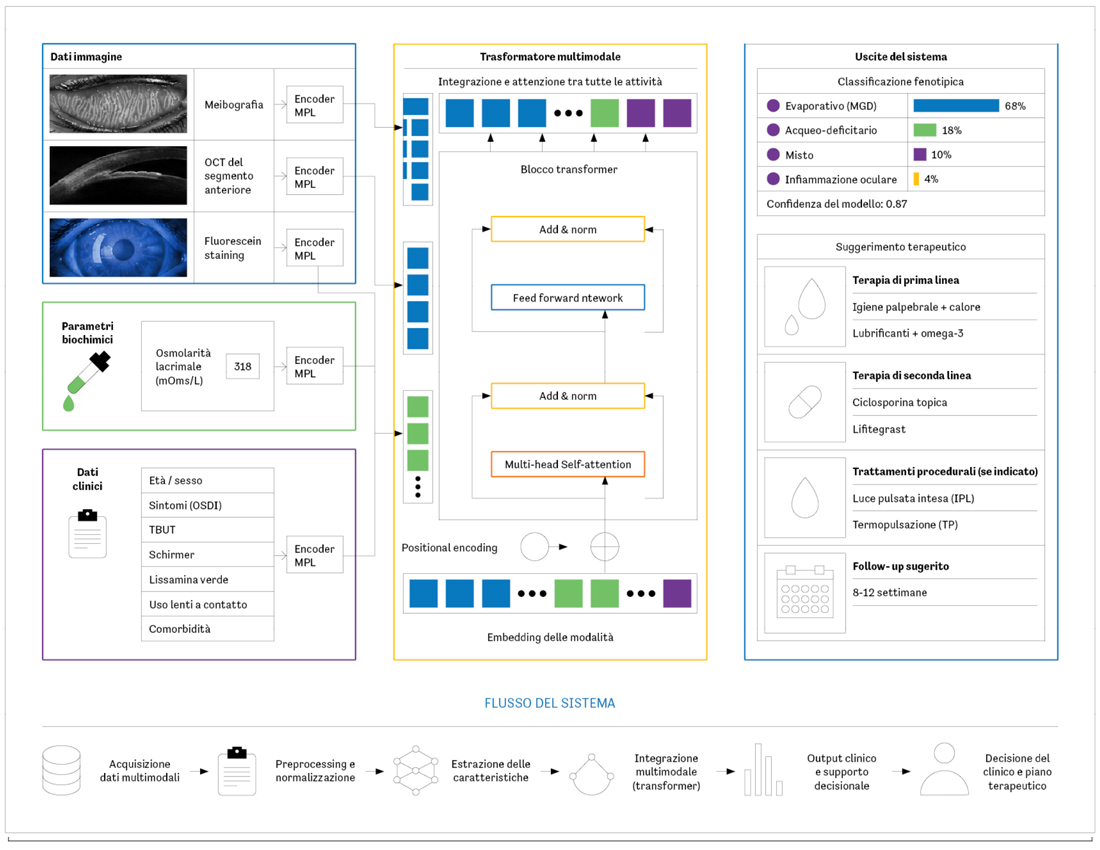Viewport: 1100px width, 850px height.
Task: Click the empty circle next to Positional encoding
Action: pyautogui.click(x=535, y=546)
